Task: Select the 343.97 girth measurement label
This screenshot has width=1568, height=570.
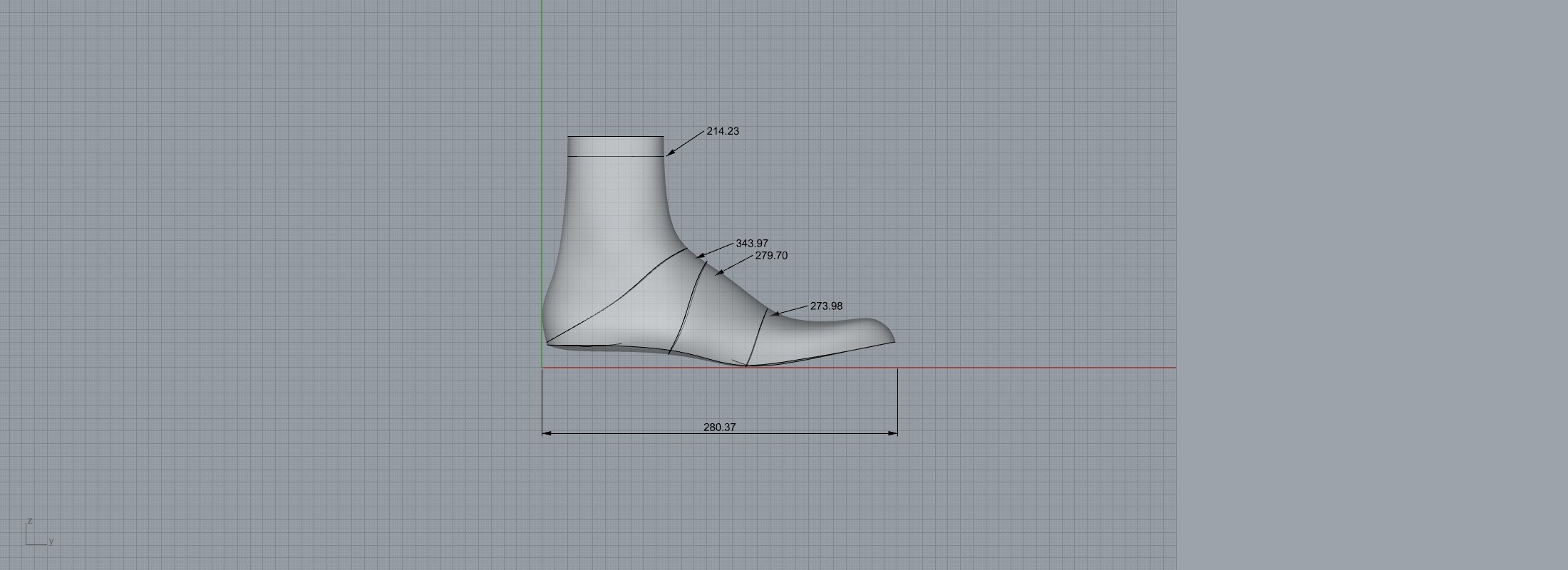Action: 751,244
